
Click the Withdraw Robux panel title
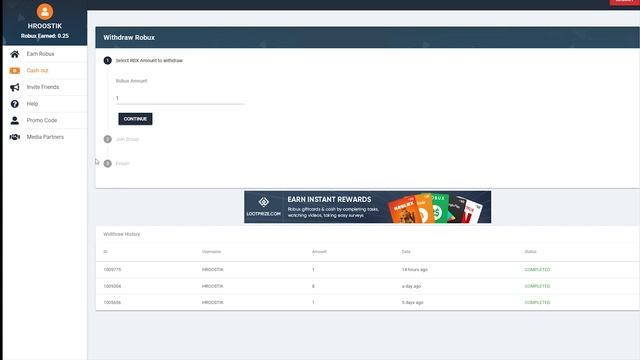[x=129, y=38]
